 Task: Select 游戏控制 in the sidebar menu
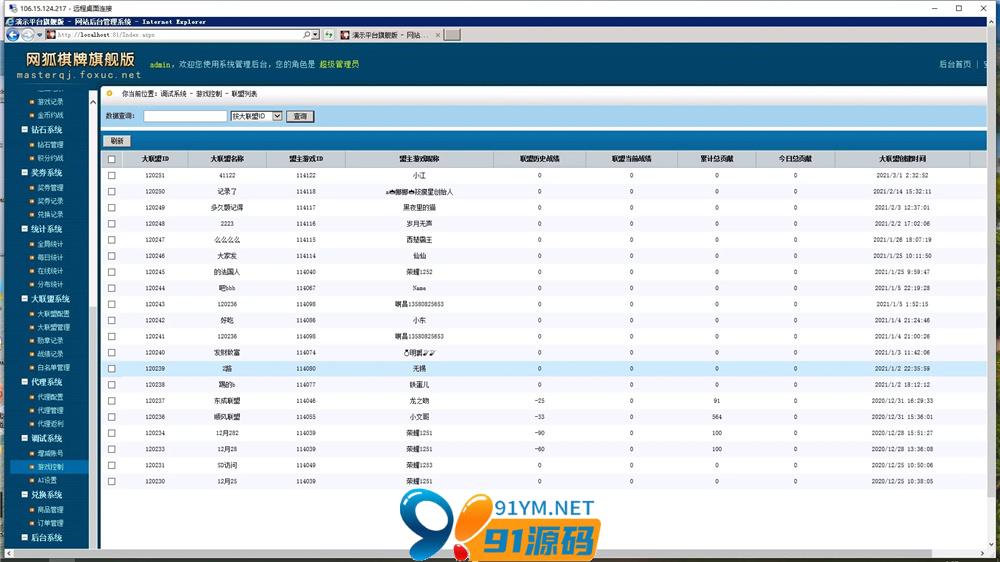pyautogui.click(x=50, y=467)
